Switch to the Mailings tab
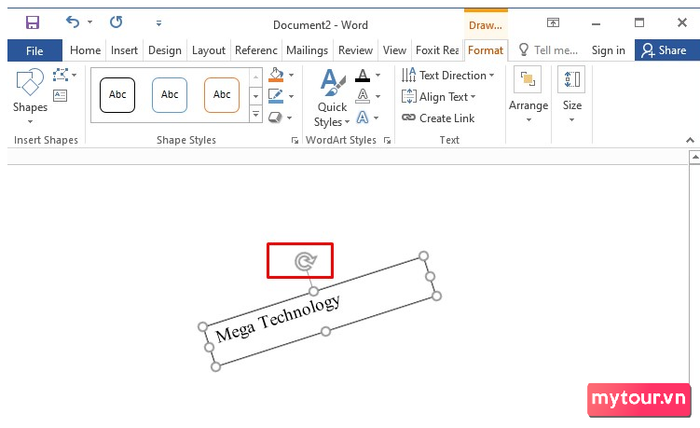 [x=307, y=50]
